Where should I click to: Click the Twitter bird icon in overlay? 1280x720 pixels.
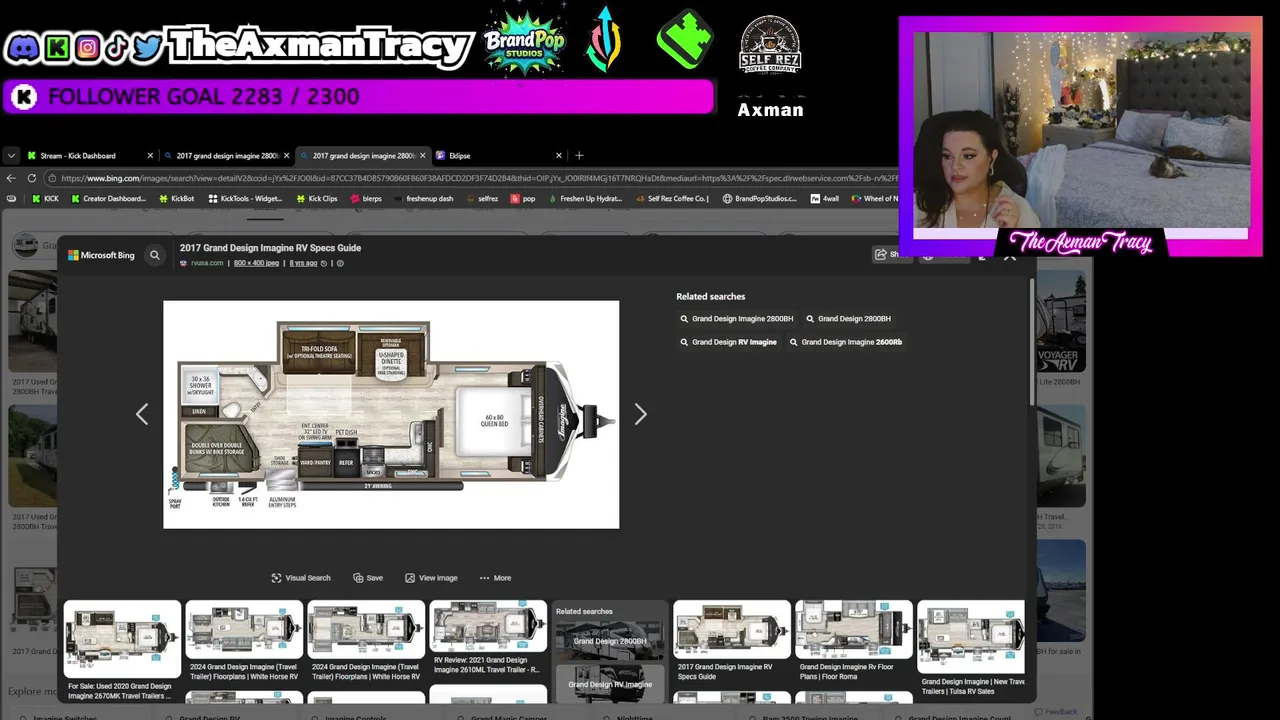coord(146,47)
